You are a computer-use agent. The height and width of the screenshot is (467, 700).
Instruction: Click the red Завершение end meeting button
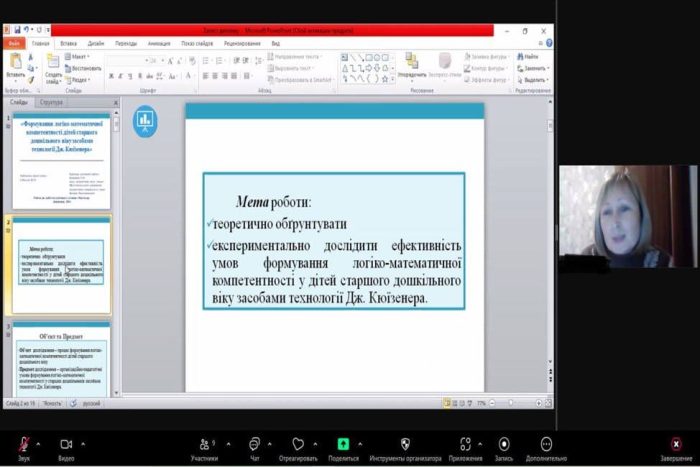675,443
